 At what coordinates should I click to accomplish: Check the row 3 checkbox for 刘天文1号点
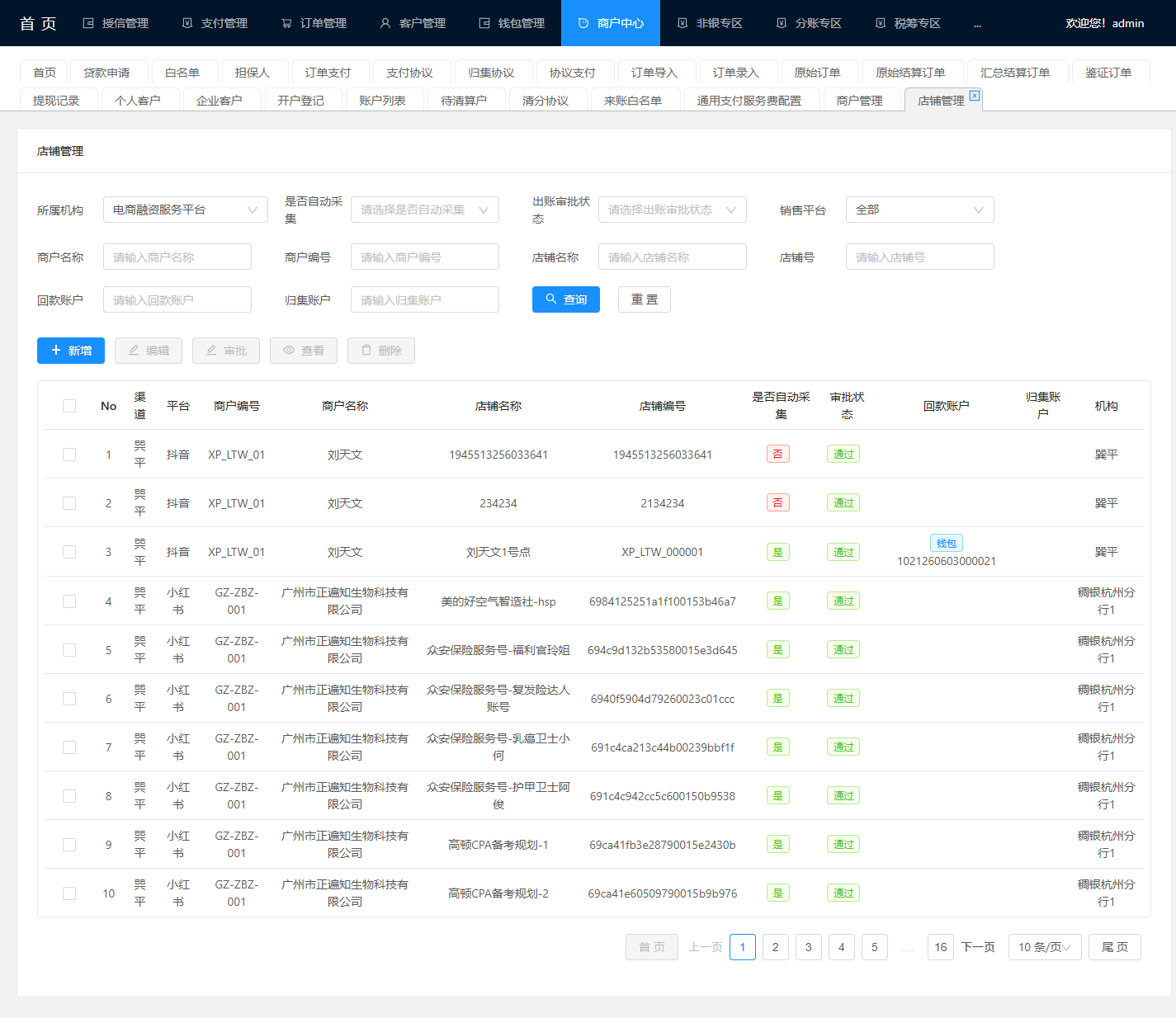click(x=69, y=552)
